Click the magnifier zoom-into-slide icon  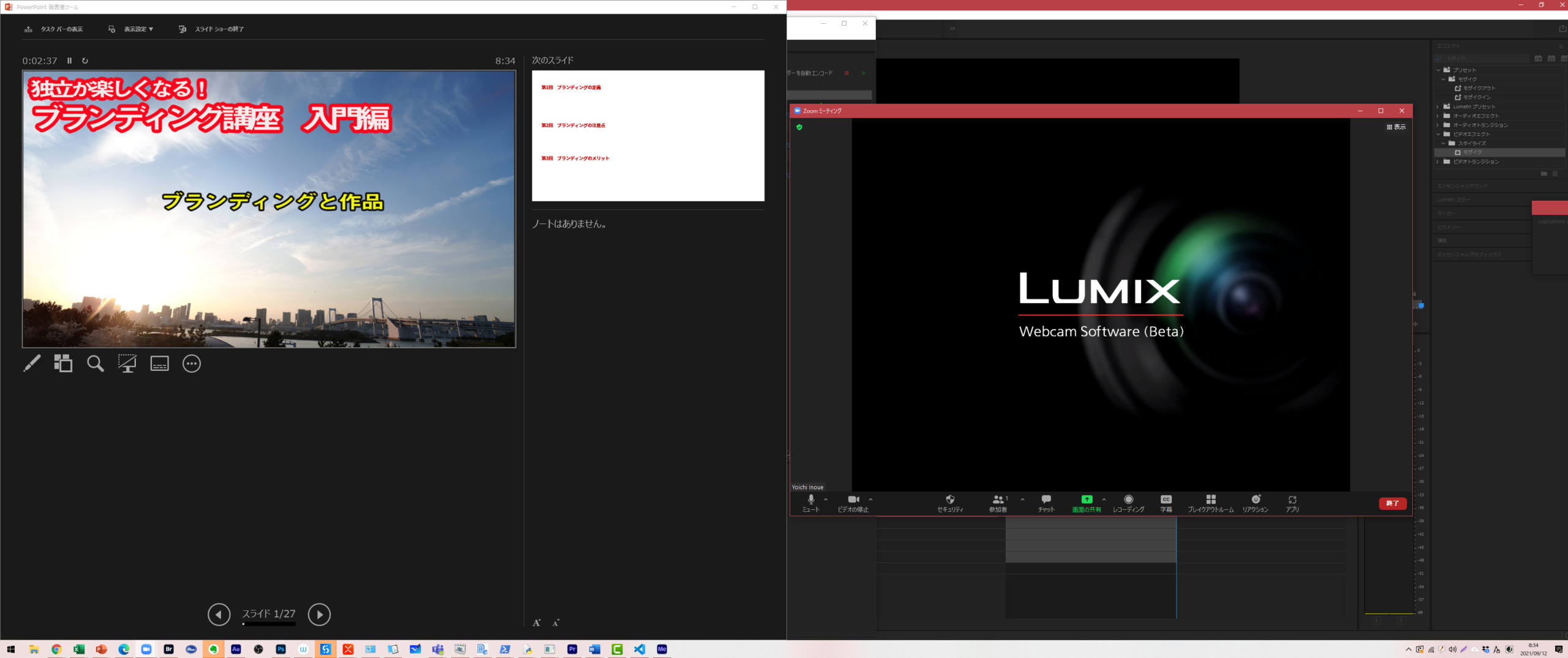pyautogui.click(x=95, y=363)
